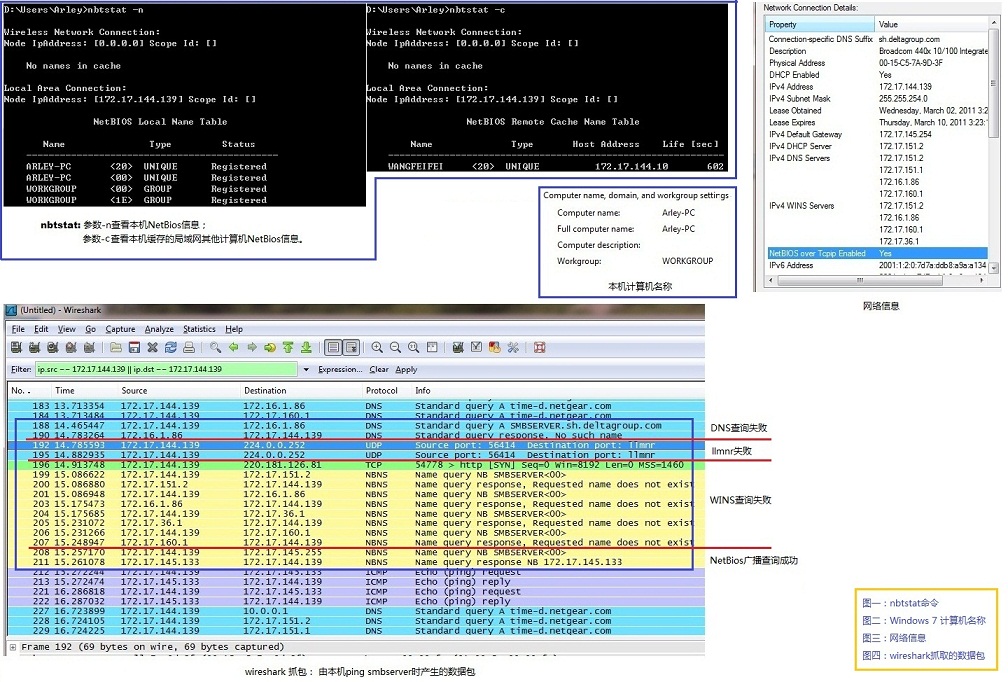Click the Property column header in network details
The image size is (1008, 682).
click(x=820, y=24)
